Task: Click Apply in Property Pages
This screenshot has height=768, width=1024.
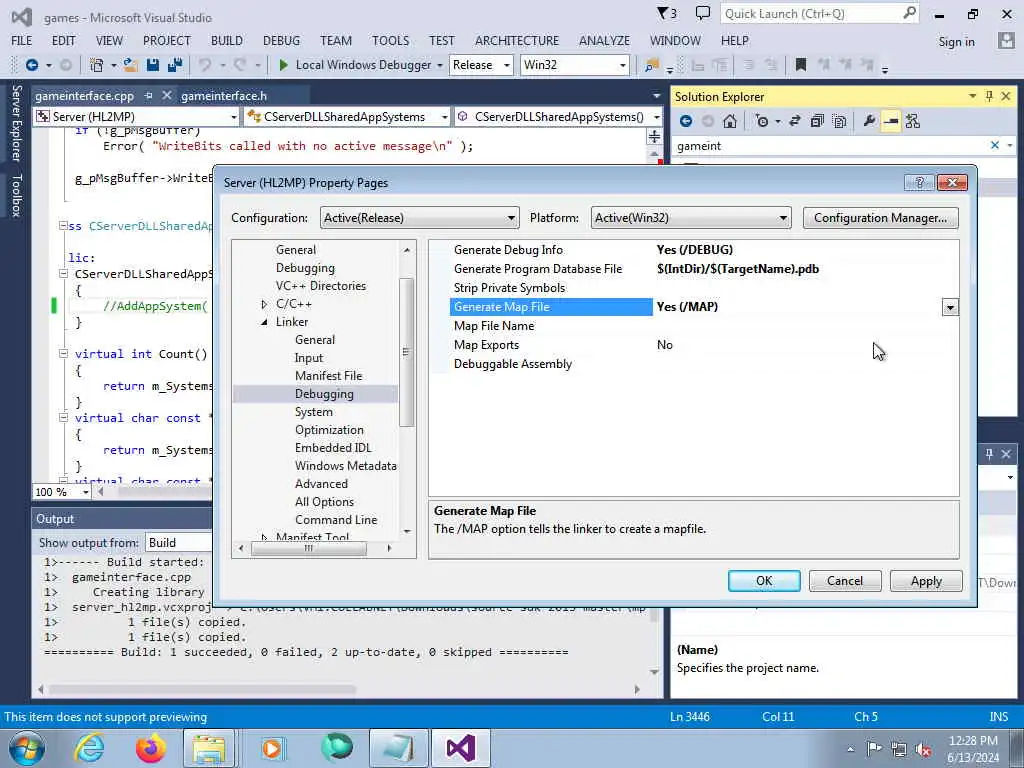Action: click(x=926, y=581)
